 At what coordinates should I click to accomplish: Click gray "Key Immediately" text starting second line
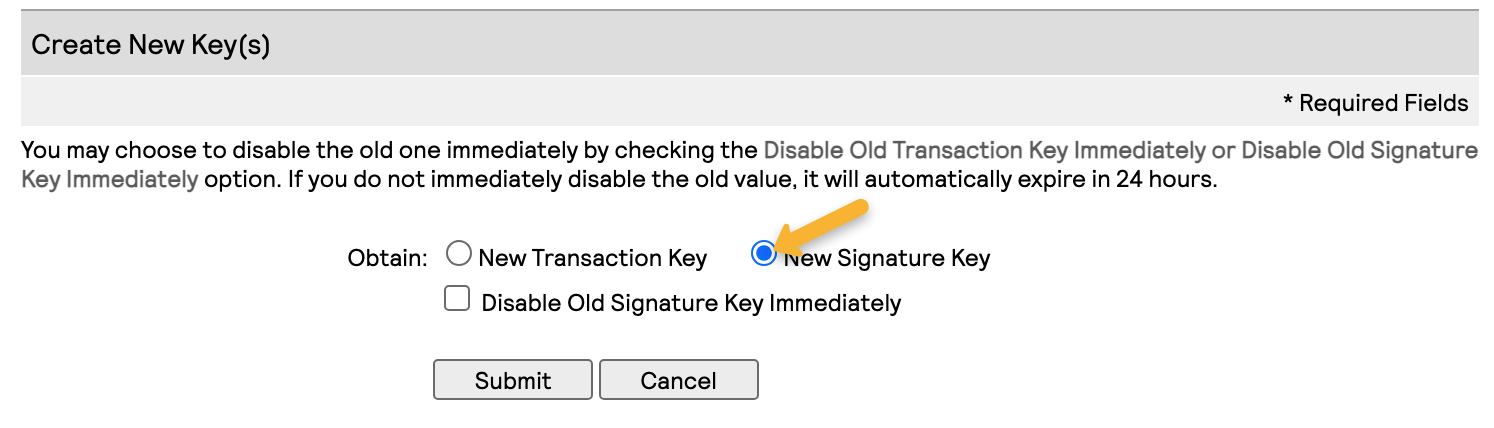[109, 181]
